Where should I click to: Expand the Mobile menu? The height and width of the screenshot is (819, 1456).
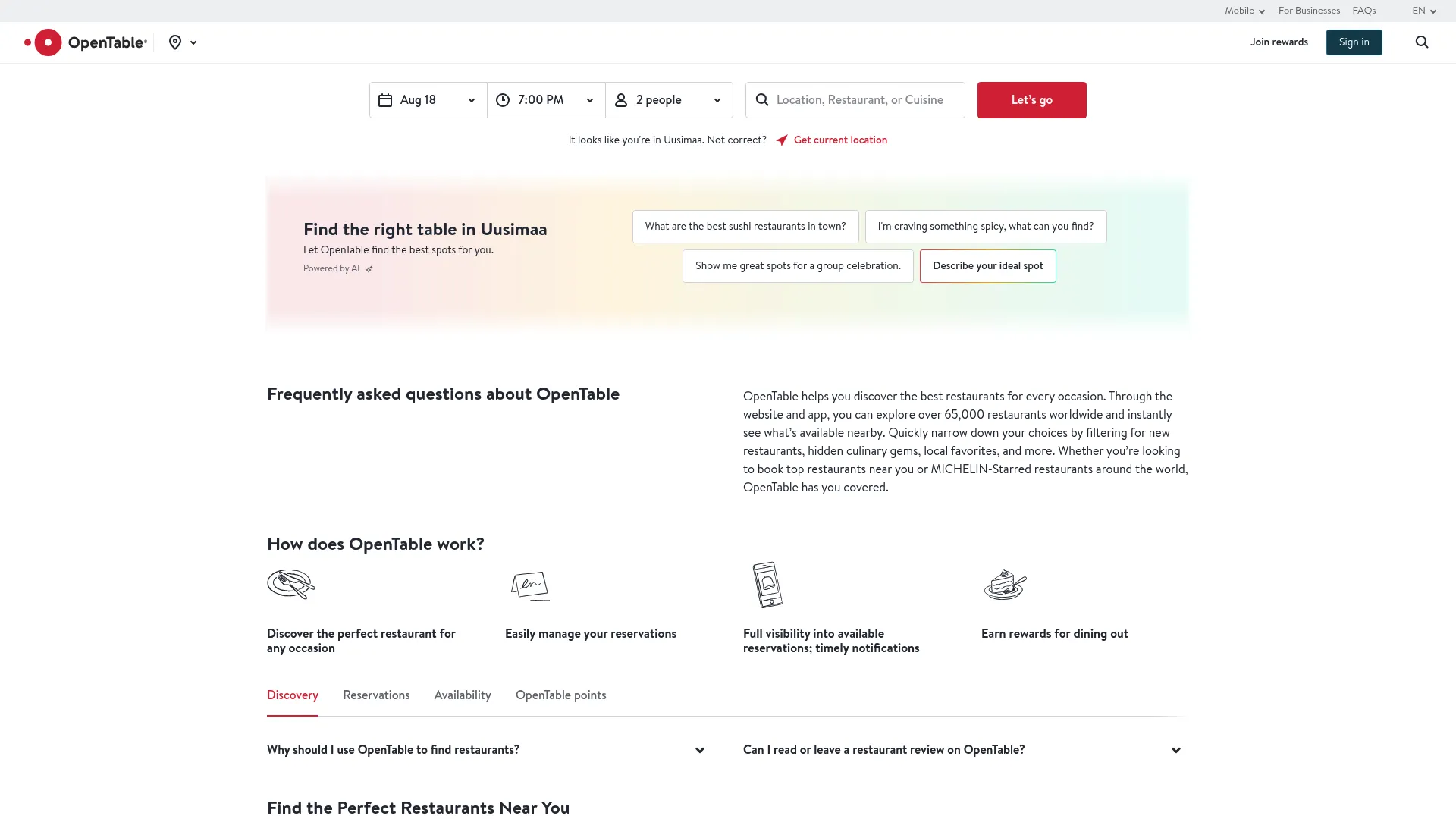click(x=1244, y=11)
